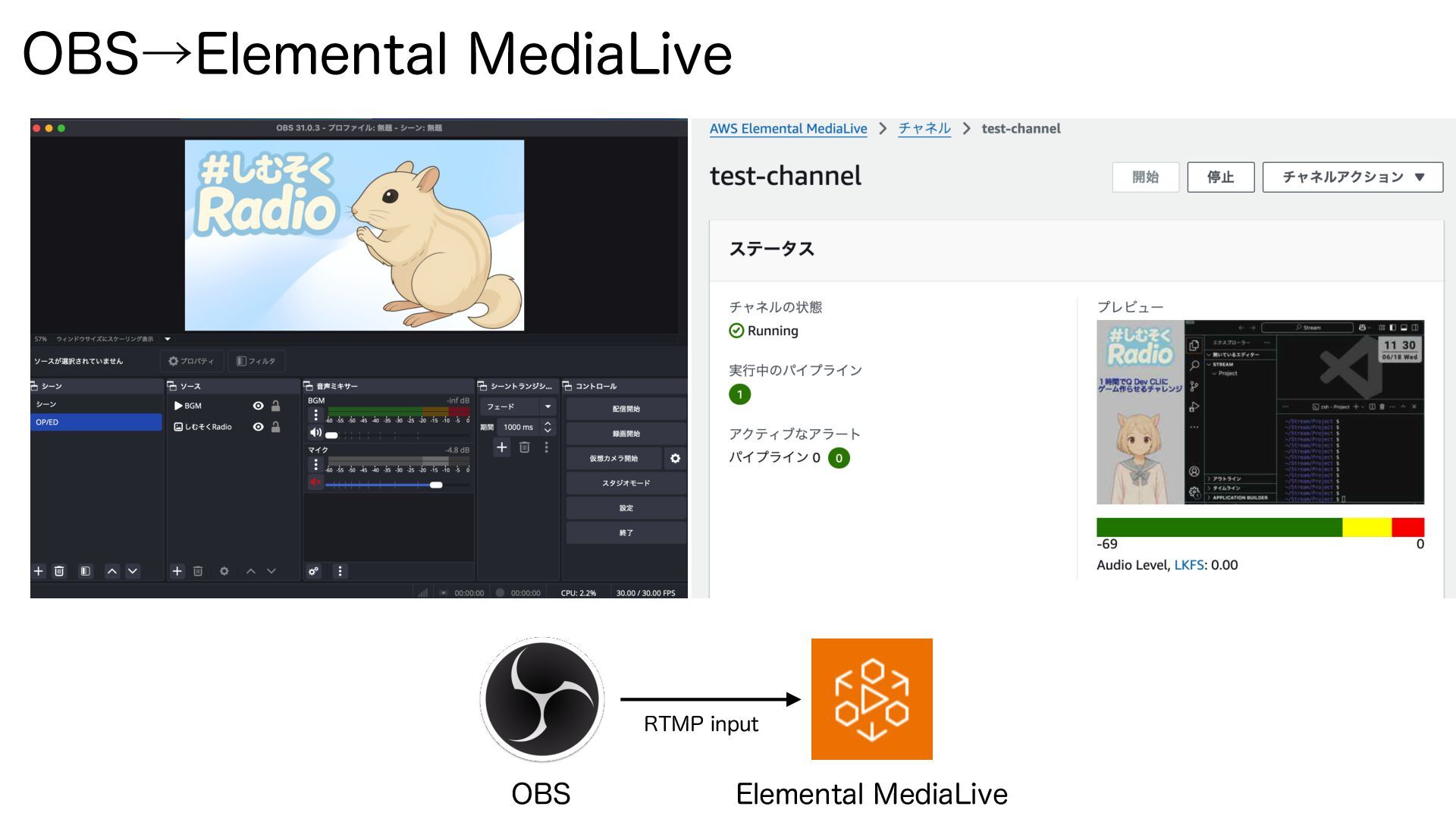Hide the BGM source with its eye icon

[x=258, y=406]
